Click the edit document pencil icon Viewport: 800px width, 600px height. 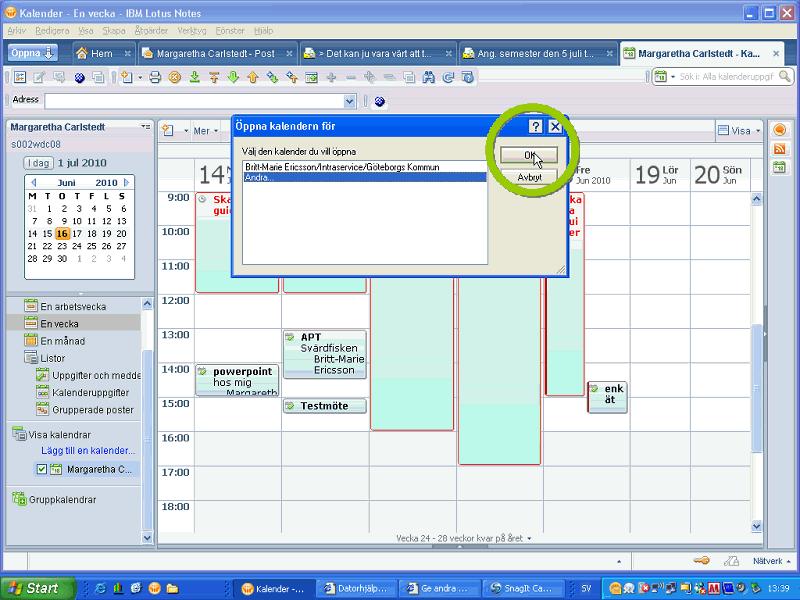coord(39,78)
